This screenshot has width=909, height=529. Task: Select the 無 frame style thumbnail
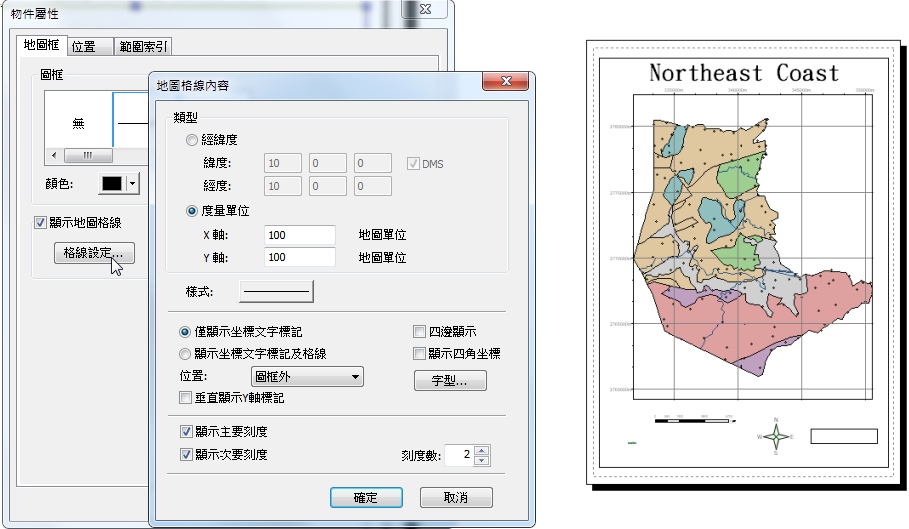(78, 124)
